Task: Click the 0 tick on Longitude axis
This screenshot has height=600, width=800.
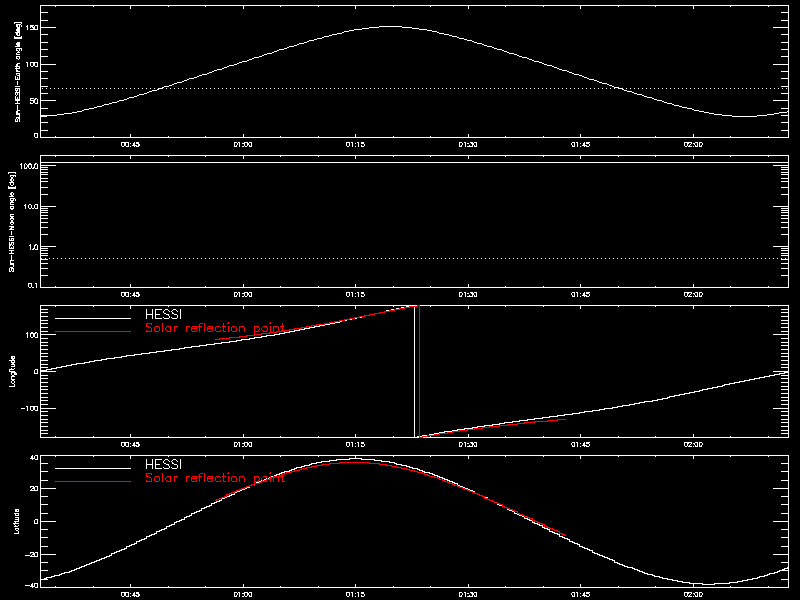Action: [x=36, y=372]
